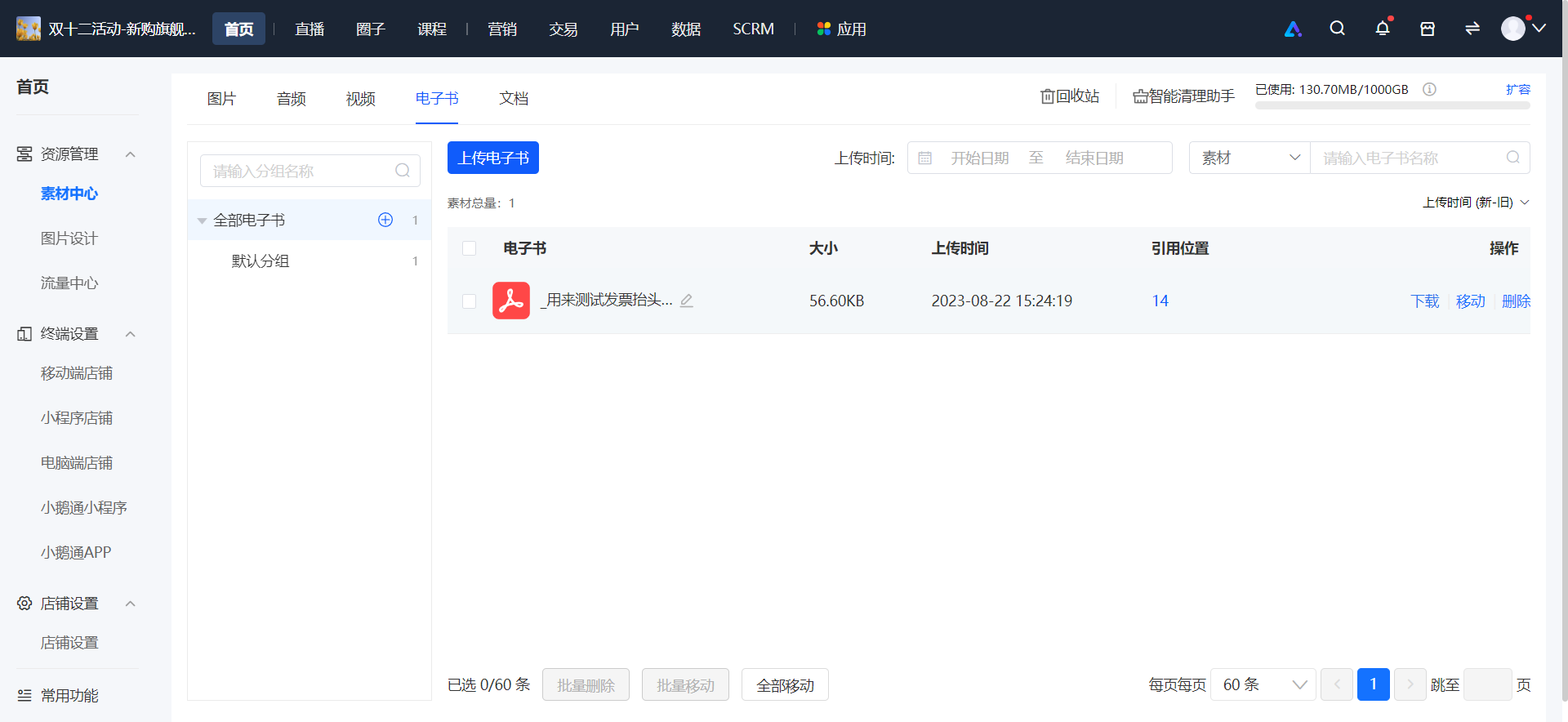The height and width of the screenshot is (722, 1568).
Task: Collapse the 店铺设置 sidebar section chevron
Action: (130, 604)
